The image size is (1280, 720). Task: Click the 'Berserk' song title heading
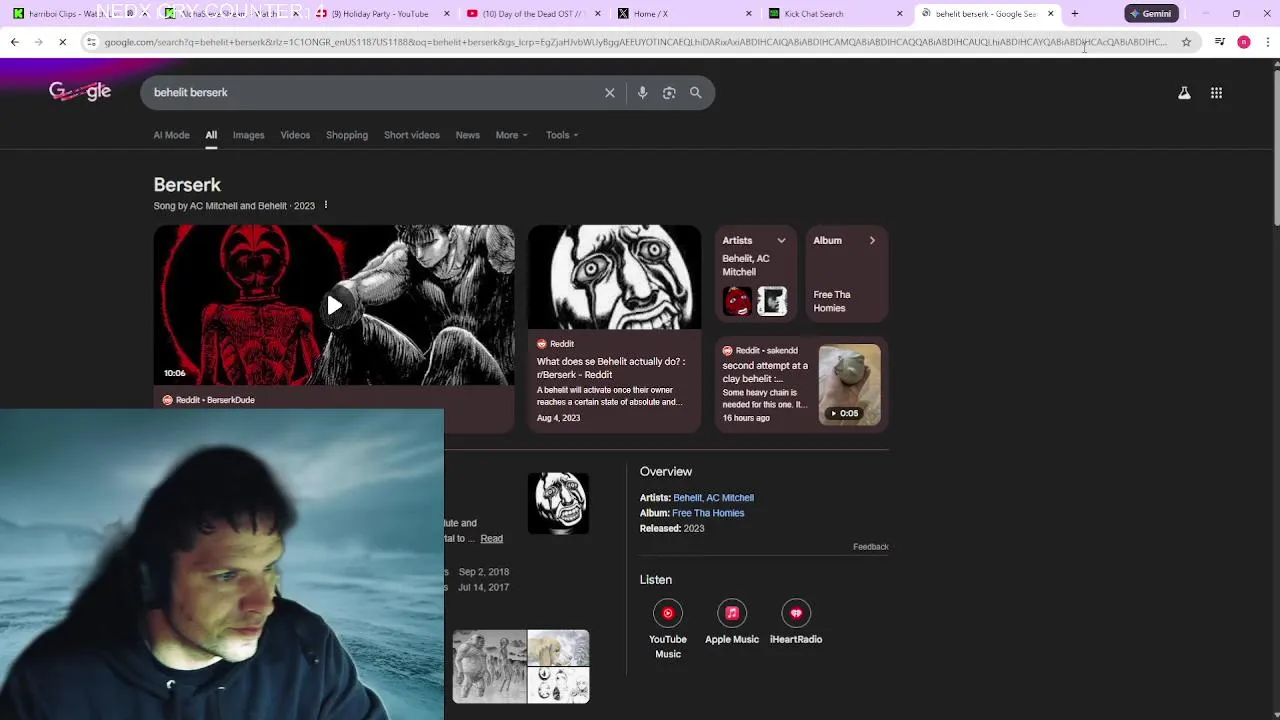pos(187,185)
